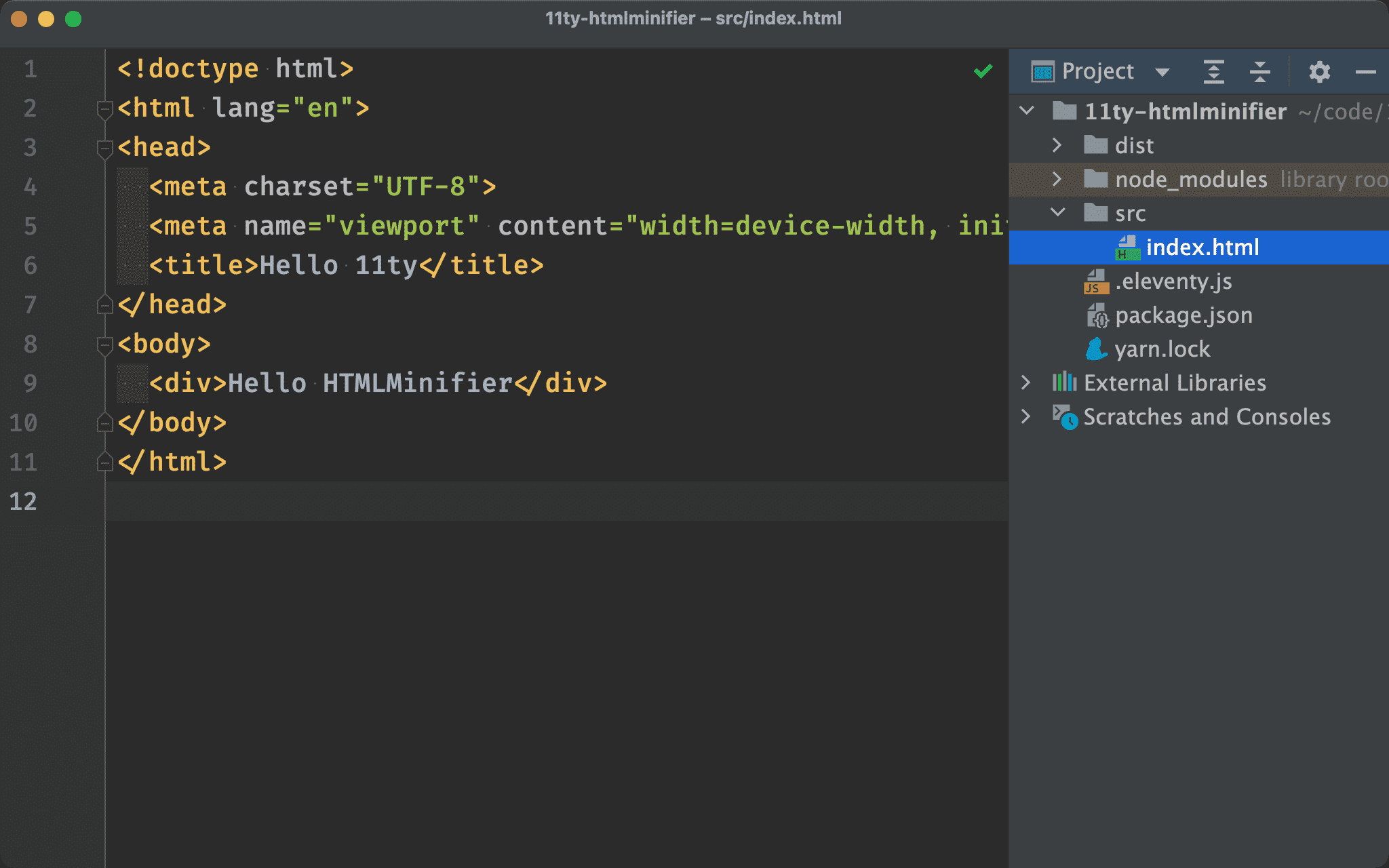Viewport: 1389px width, 868px height.
Task: Click the doctype declaration text
Action: pos(235,68)
